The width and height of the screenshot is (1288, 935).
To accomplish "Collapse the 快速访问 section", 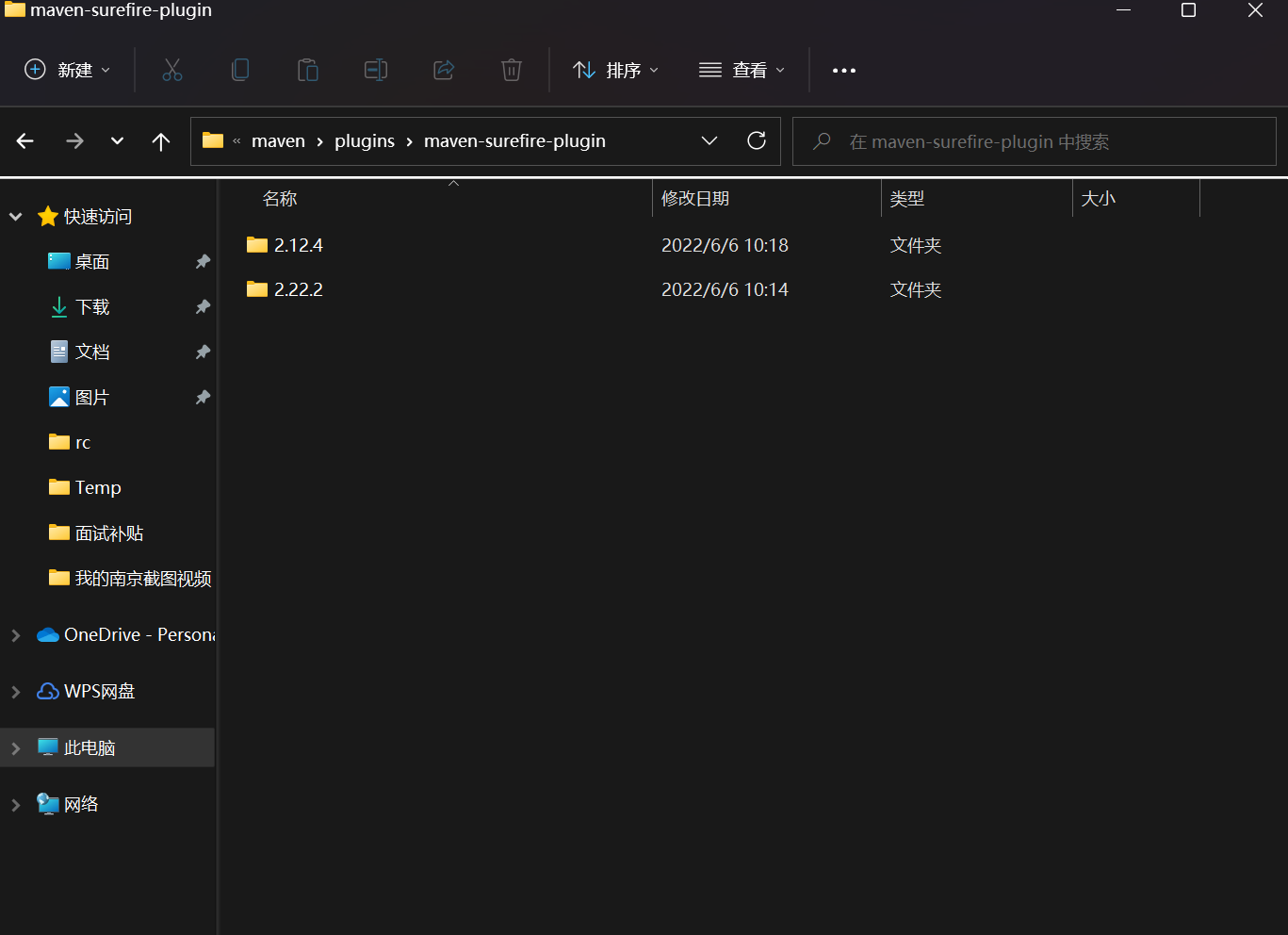I will pyautogui.click(x=15, y=216).
